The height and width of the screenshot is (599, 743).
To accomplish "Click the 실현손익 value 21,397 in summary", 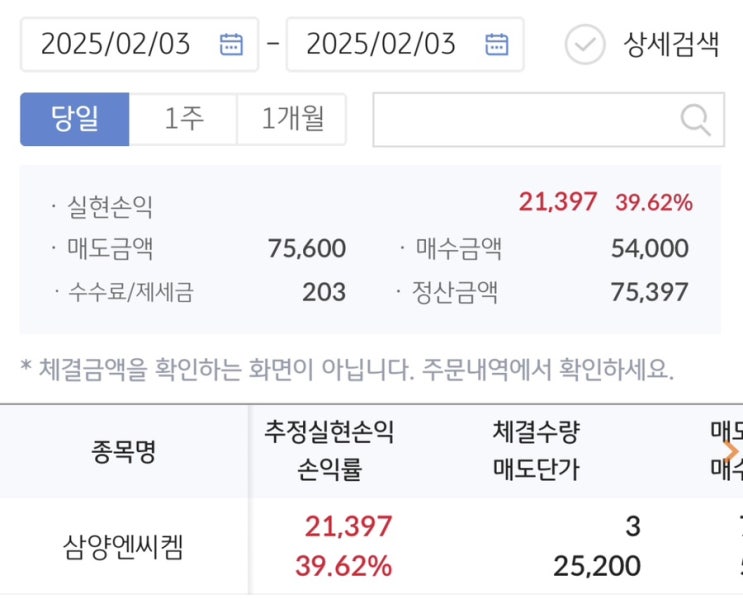I will [557, 202].
